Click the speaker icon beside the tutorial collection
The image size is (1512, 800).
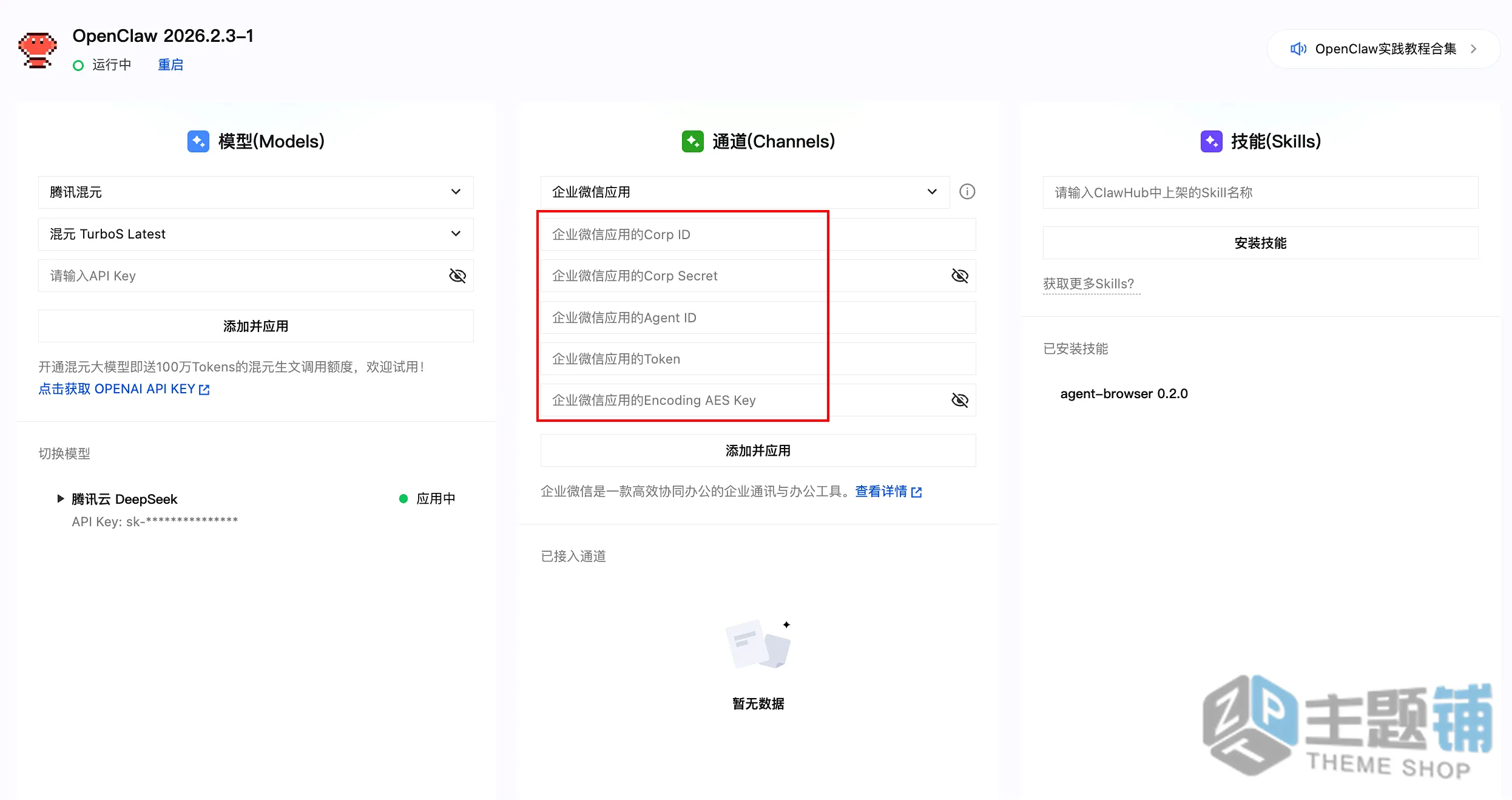[1298, 49]
